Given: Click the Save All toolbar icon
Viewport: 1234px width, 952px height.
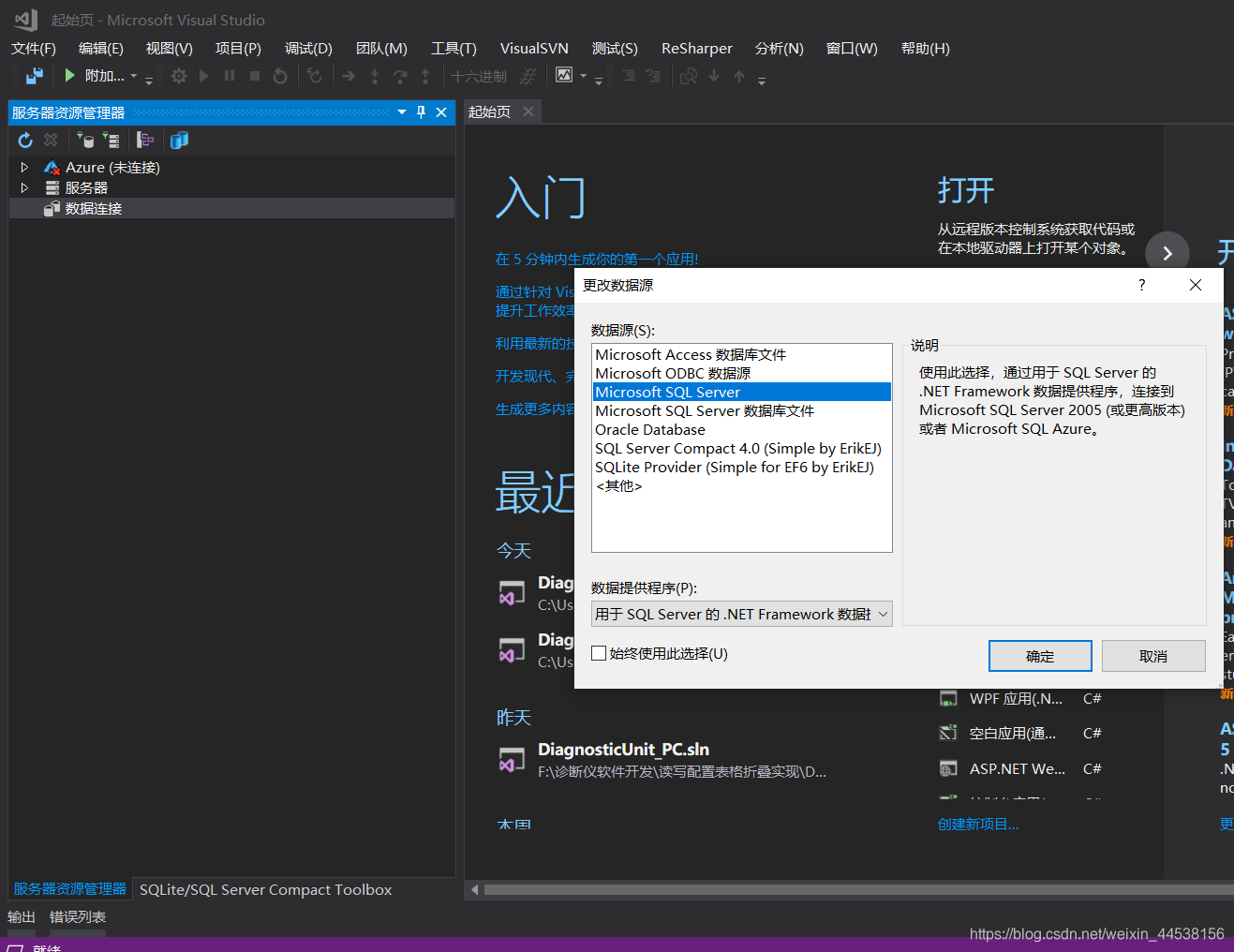Looking at the screenshot, I should [35, 76].
